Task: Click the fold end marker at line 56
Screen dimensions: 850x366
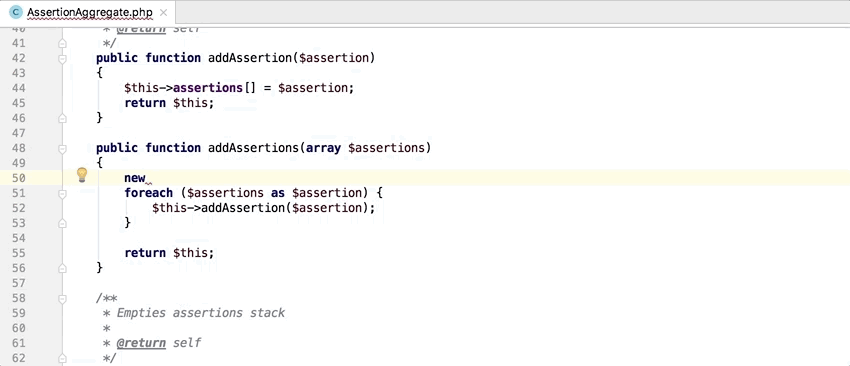Action: coord(62,268)
